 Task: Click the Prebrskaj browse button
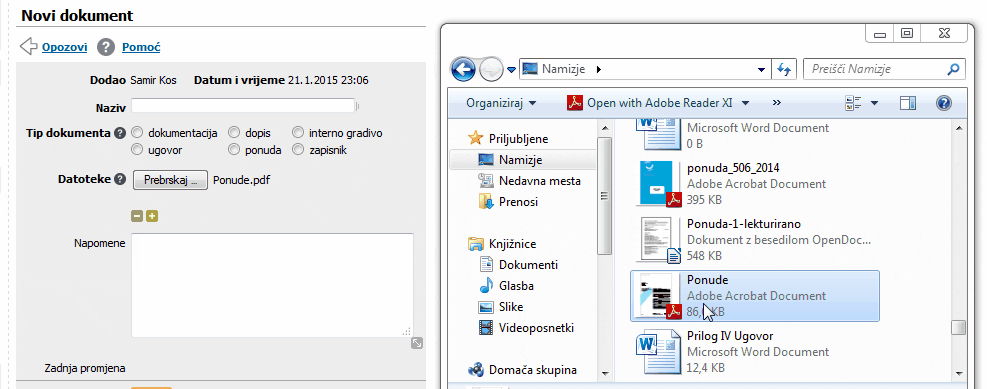pos(170,180)
